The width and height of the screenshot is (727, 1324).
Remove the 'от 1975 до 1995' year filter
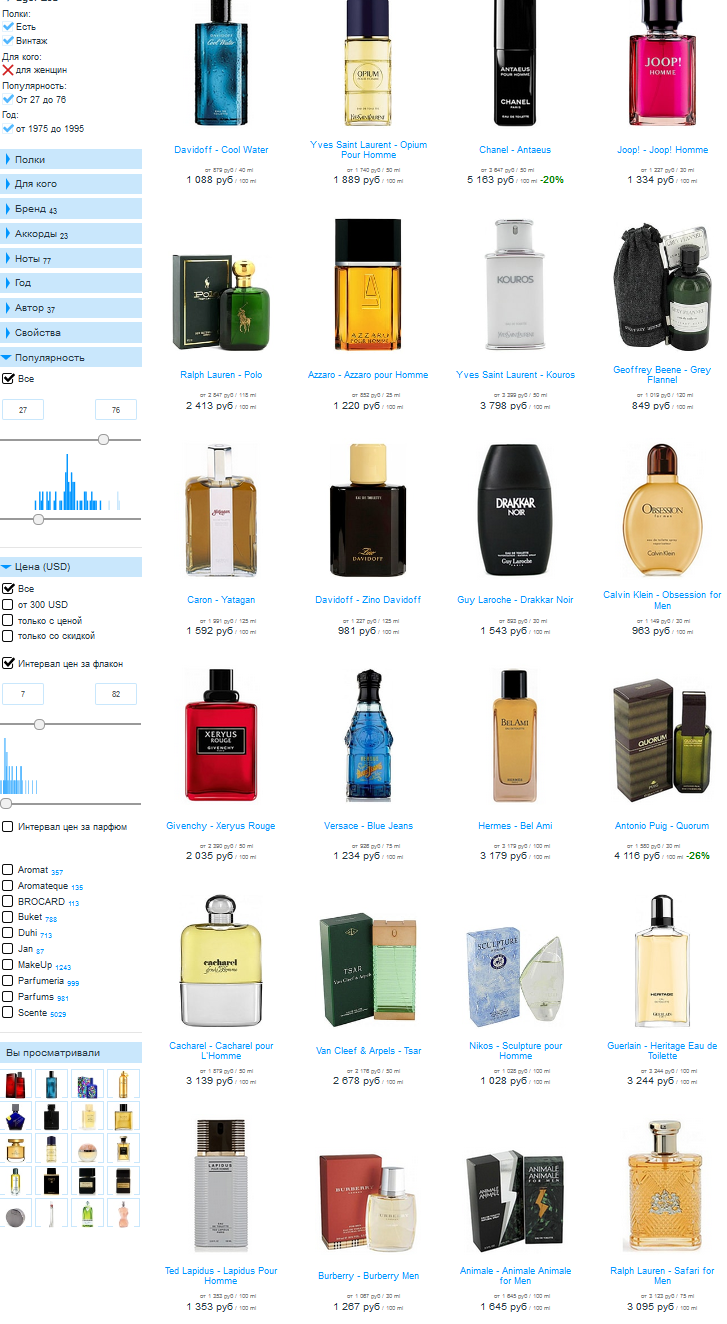point(8,128)
